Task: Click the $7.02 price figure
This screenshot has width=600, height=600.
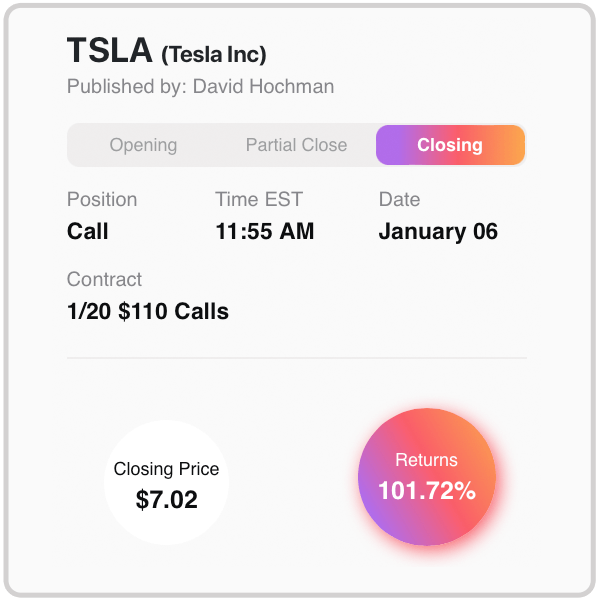Action: tap(166, 499)
